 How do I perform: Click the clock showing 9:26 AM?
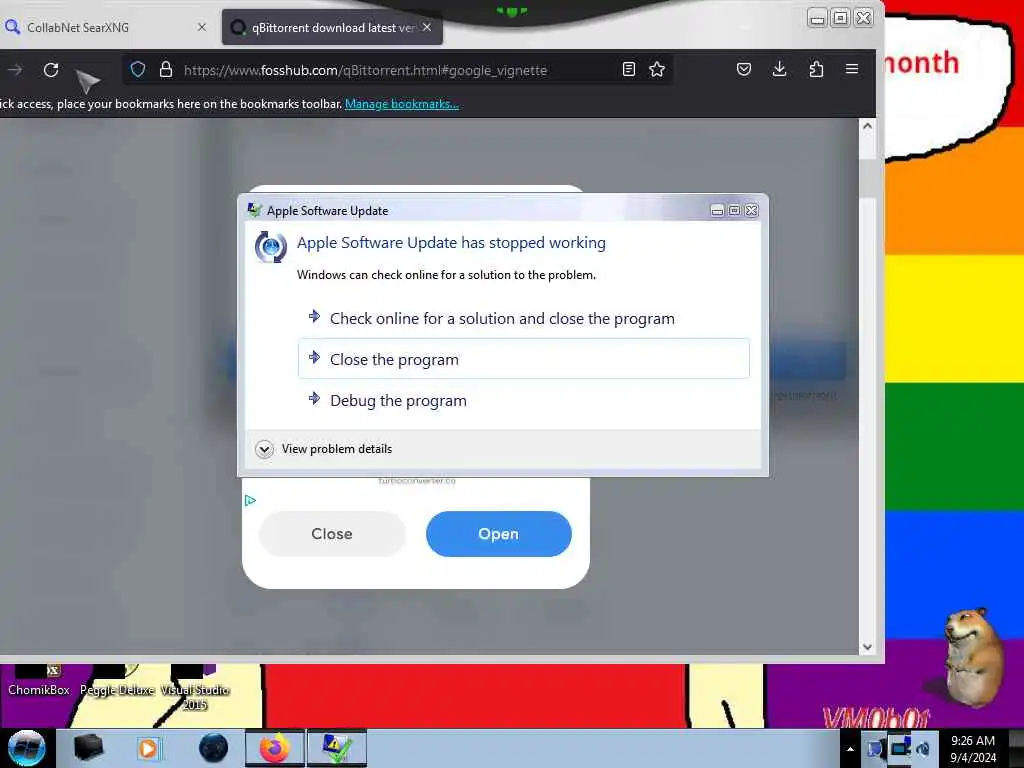tap(972, 748)
